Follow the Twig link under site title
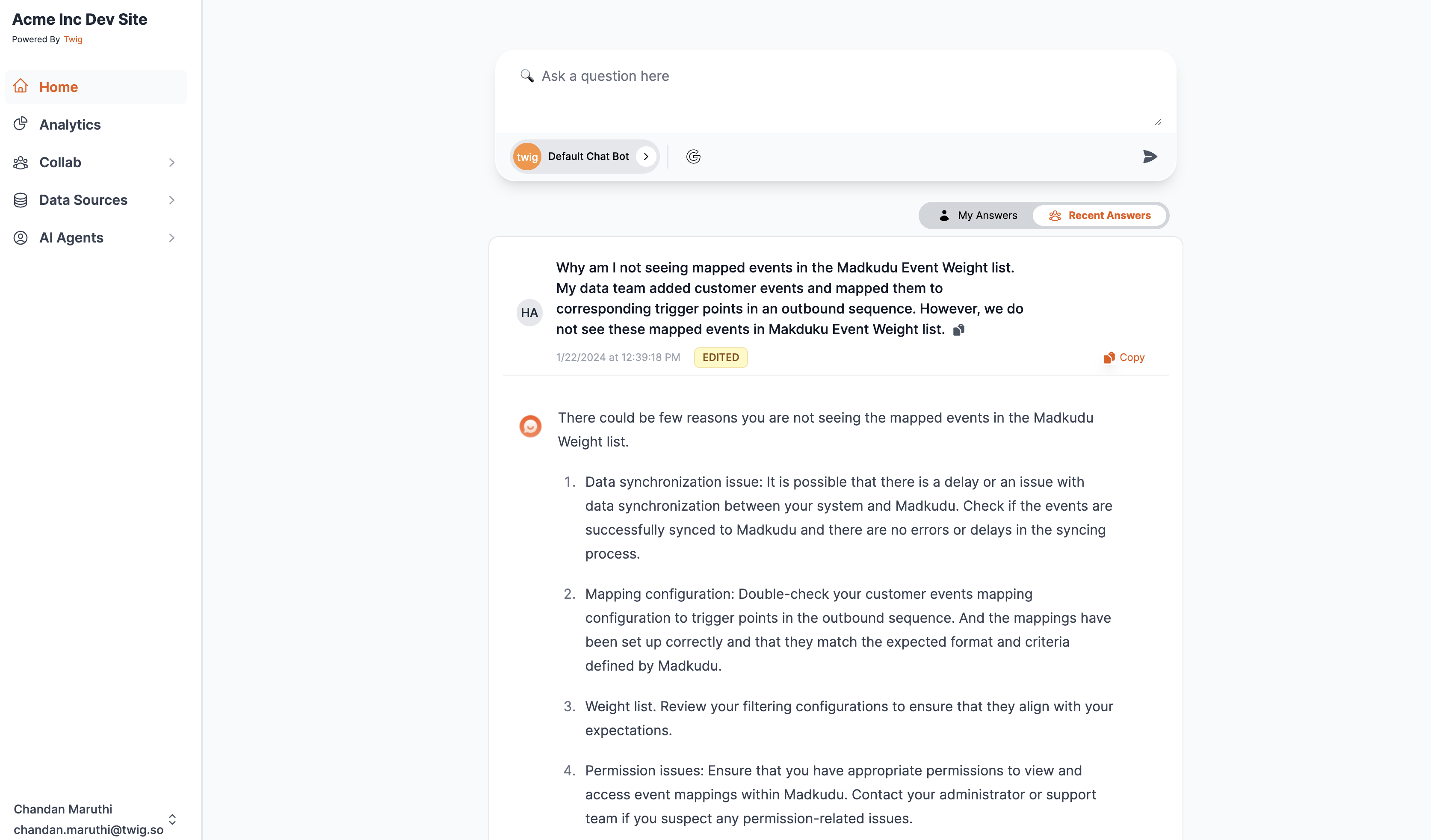 pyautogui.click(x=73, y=39)
